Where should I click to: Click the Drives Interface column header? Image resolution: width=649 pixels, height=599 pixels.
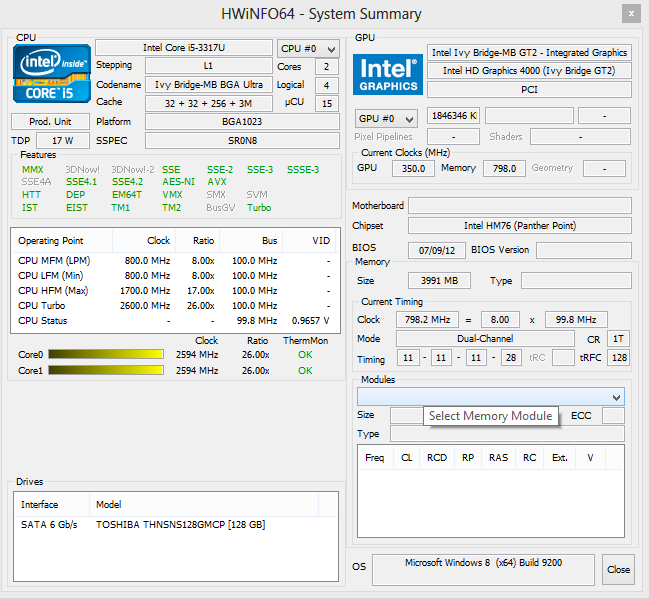pyautogui.click(x=52, y=505)
